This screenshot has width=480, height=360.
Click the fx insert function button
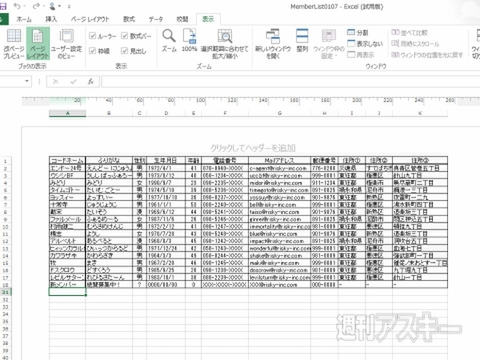[x=90, y=82]
